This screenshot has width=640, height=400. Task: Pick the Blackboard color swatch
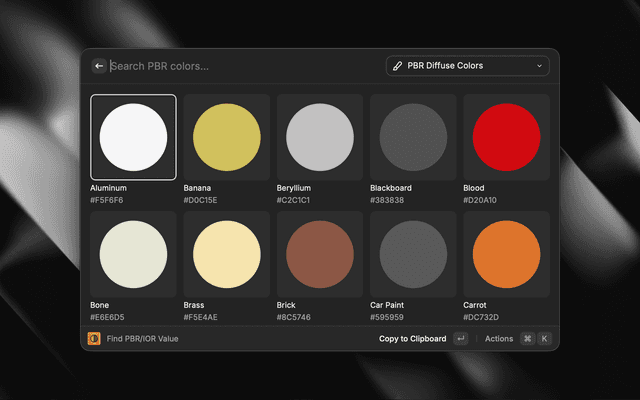coord(413,137)
